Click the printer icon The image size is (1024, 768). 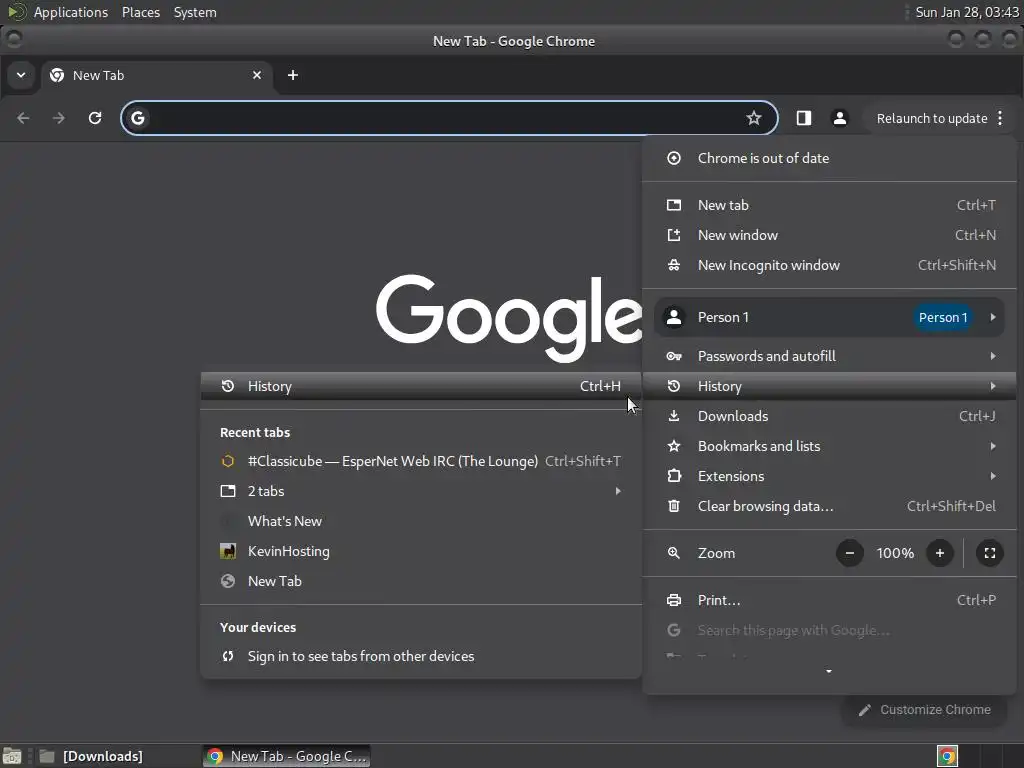673,600
